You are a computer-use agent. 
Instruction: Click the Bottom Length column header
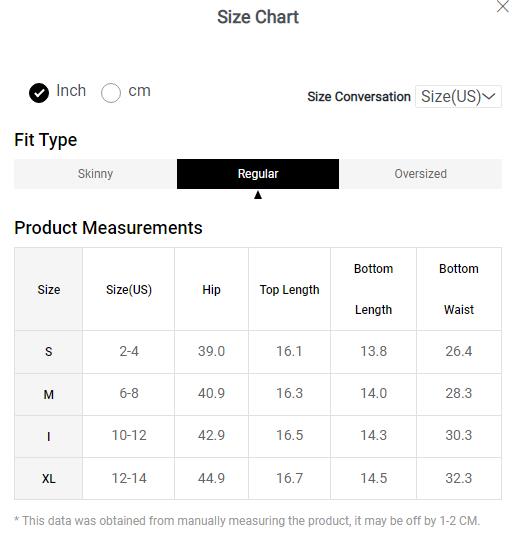click(x=373, y=289)
